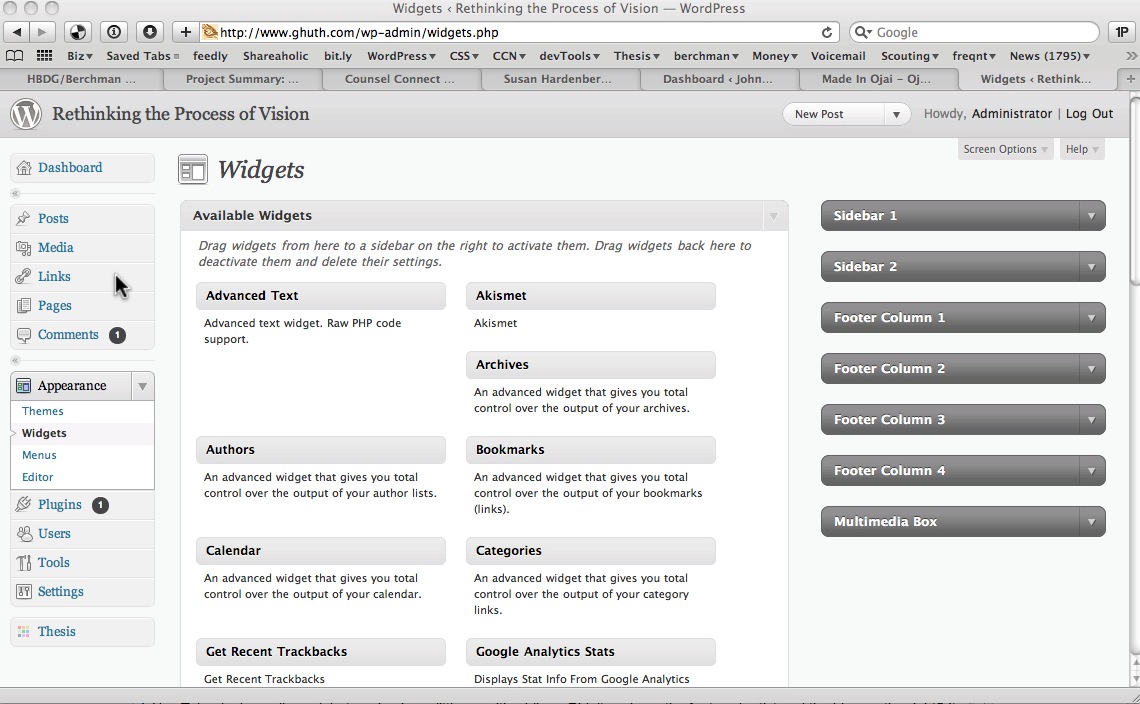Select the Google Analytics Stats widget

pos(590,652)
